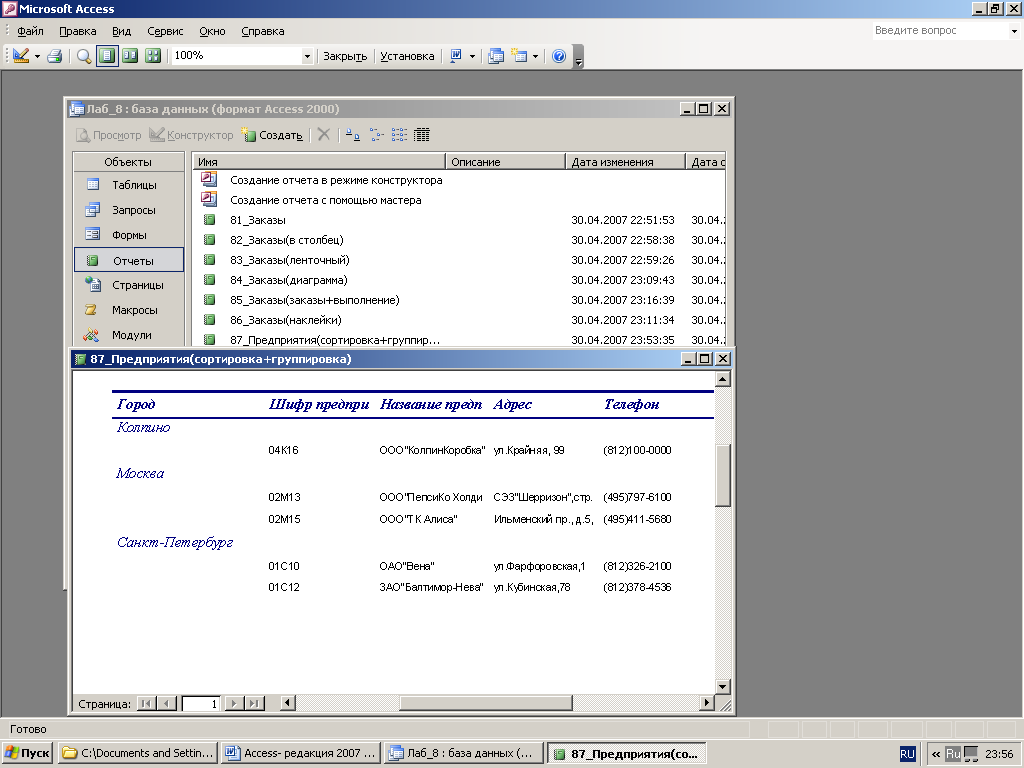Click Создать in the database window
This screenshot has width=1024, height=768.
coord(272,135)
